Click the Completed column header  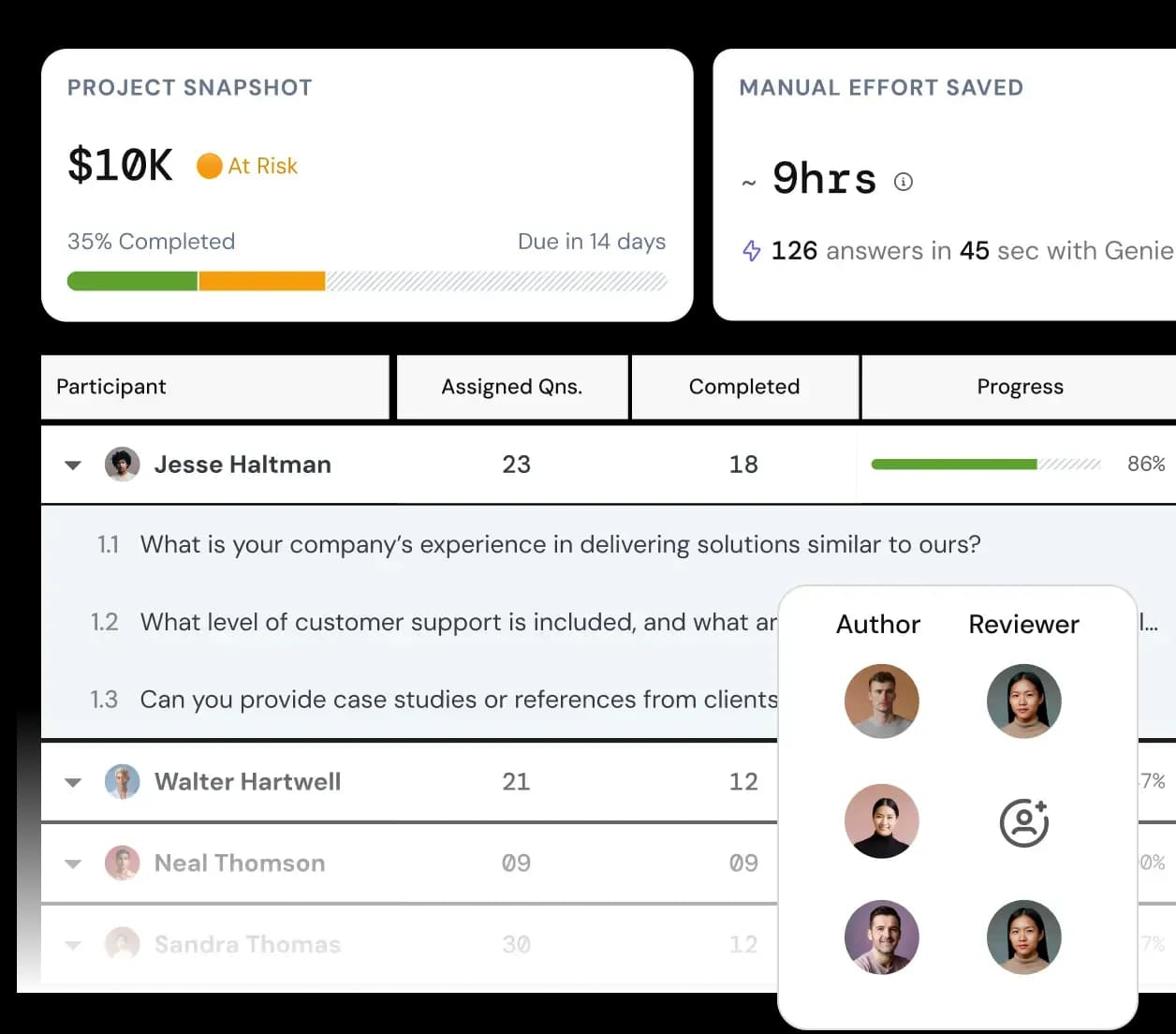point(744,387)
